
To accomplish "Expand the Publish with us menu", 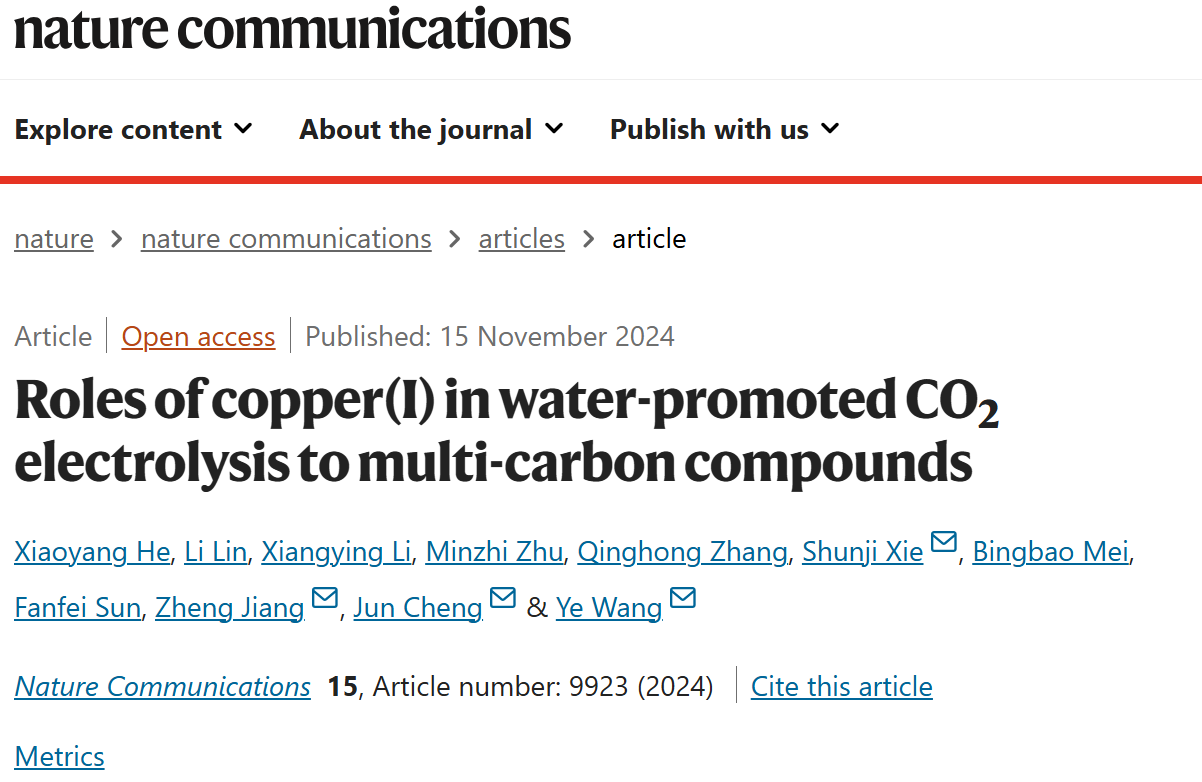I will 725,130.
